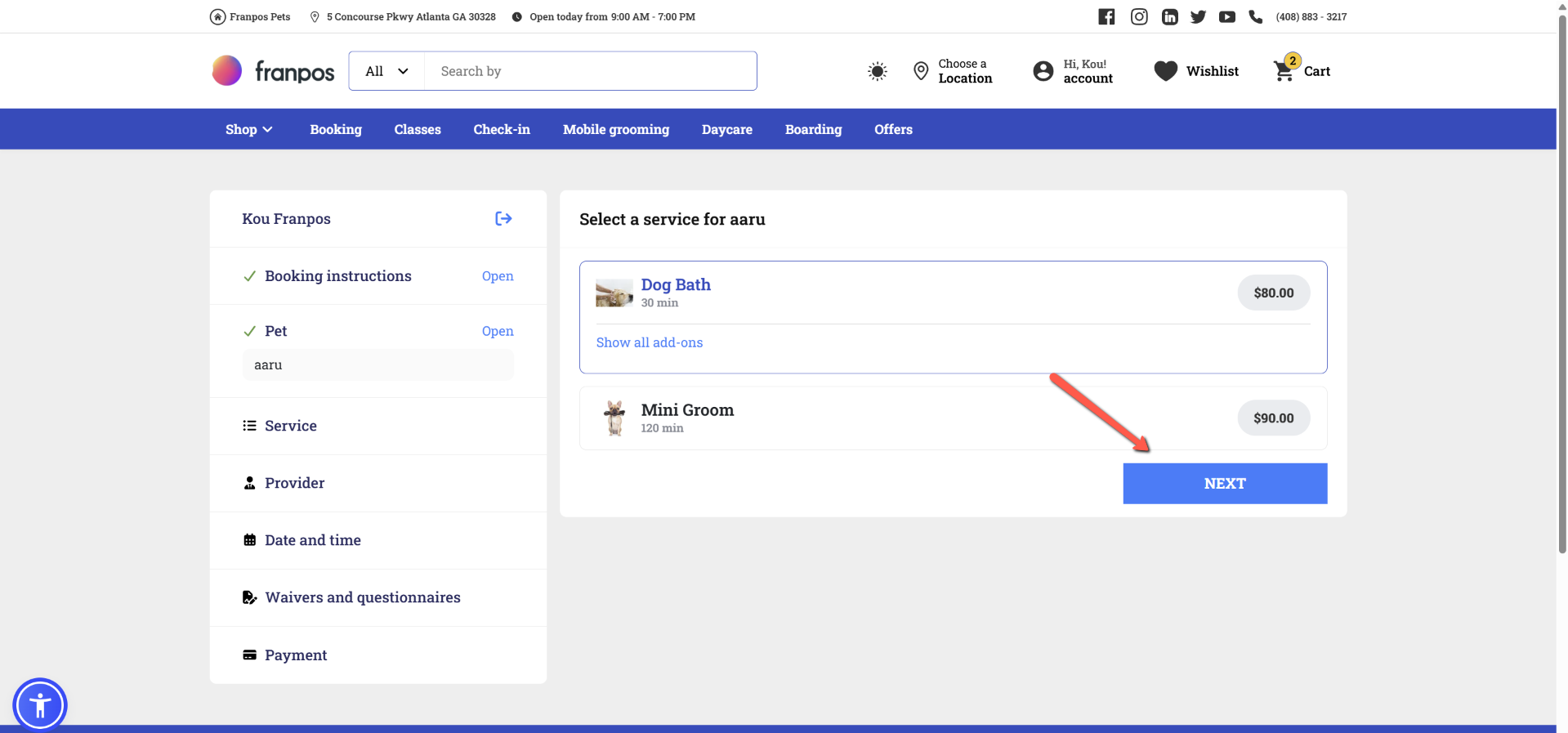Open the Twitter social icon
Image resolution: width=1568 pixels, height=733 pixels.
1198,16
